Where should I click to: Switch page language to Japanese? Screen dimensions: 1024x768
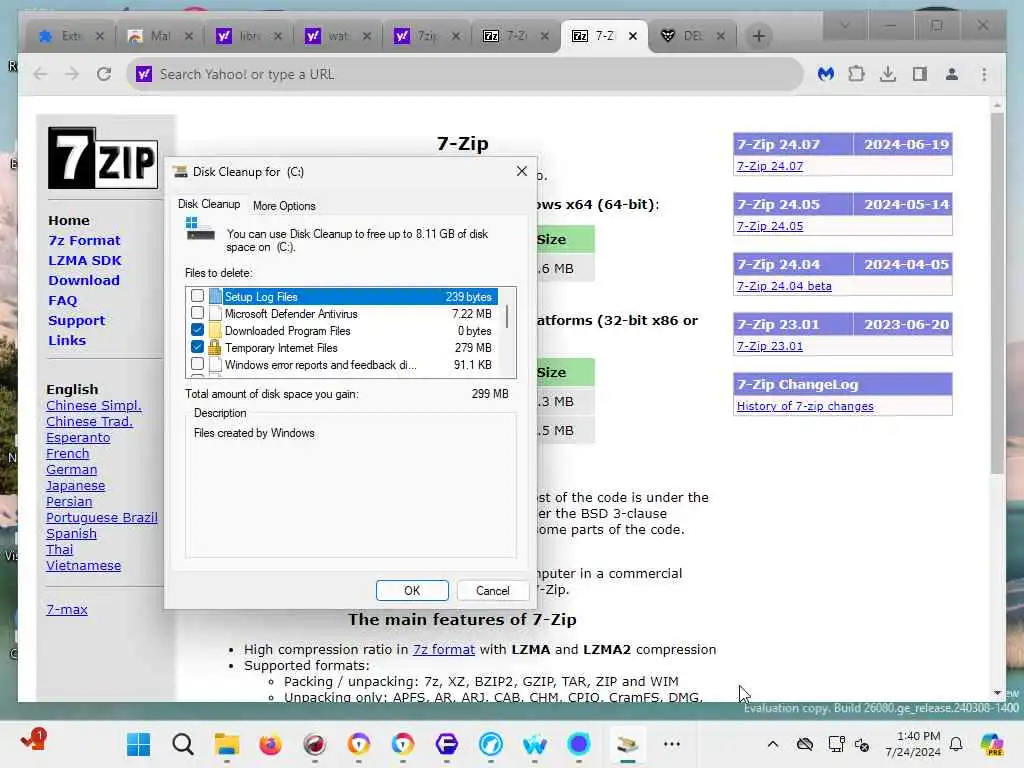(x=75, y=485)
